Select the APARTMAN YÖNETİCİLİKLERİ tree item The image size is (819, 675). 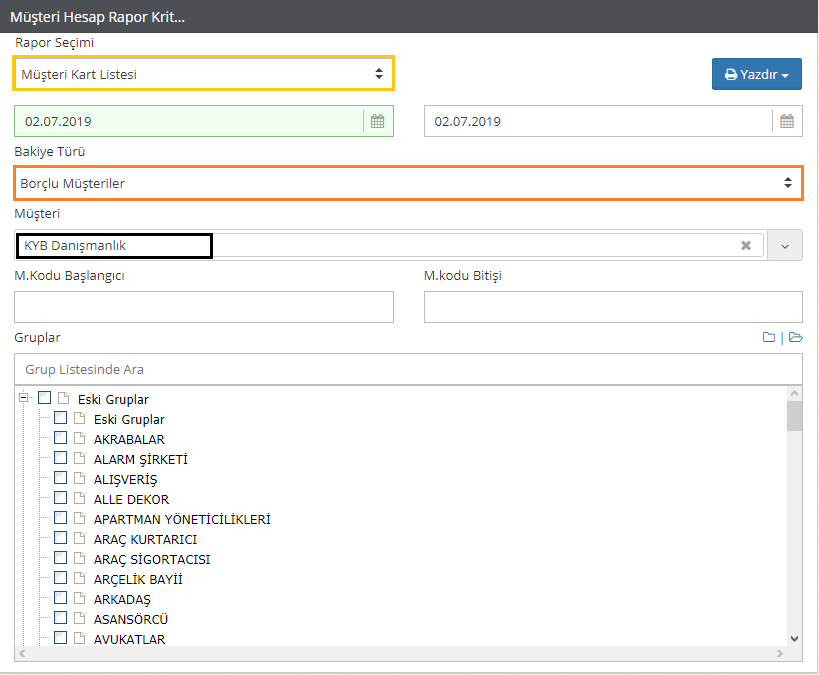click(182, 519)
